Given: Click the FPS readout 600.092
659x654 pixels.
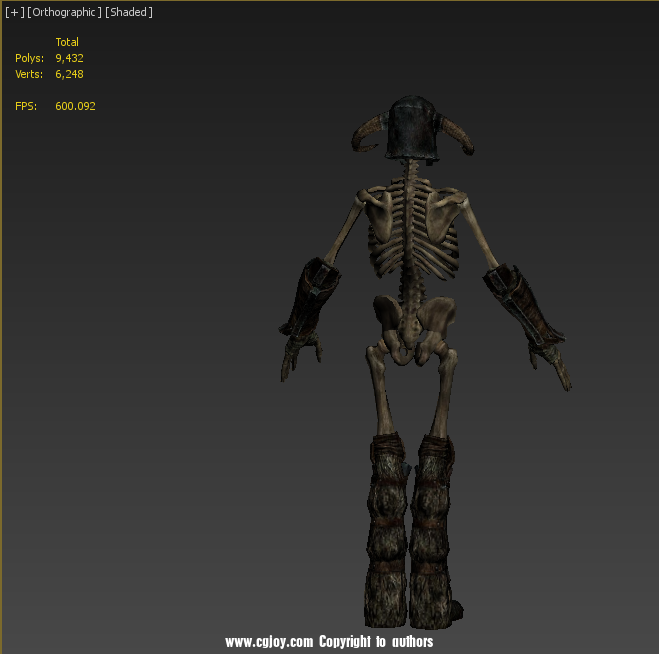Looking at the screenshot, I should pos(75,106).
